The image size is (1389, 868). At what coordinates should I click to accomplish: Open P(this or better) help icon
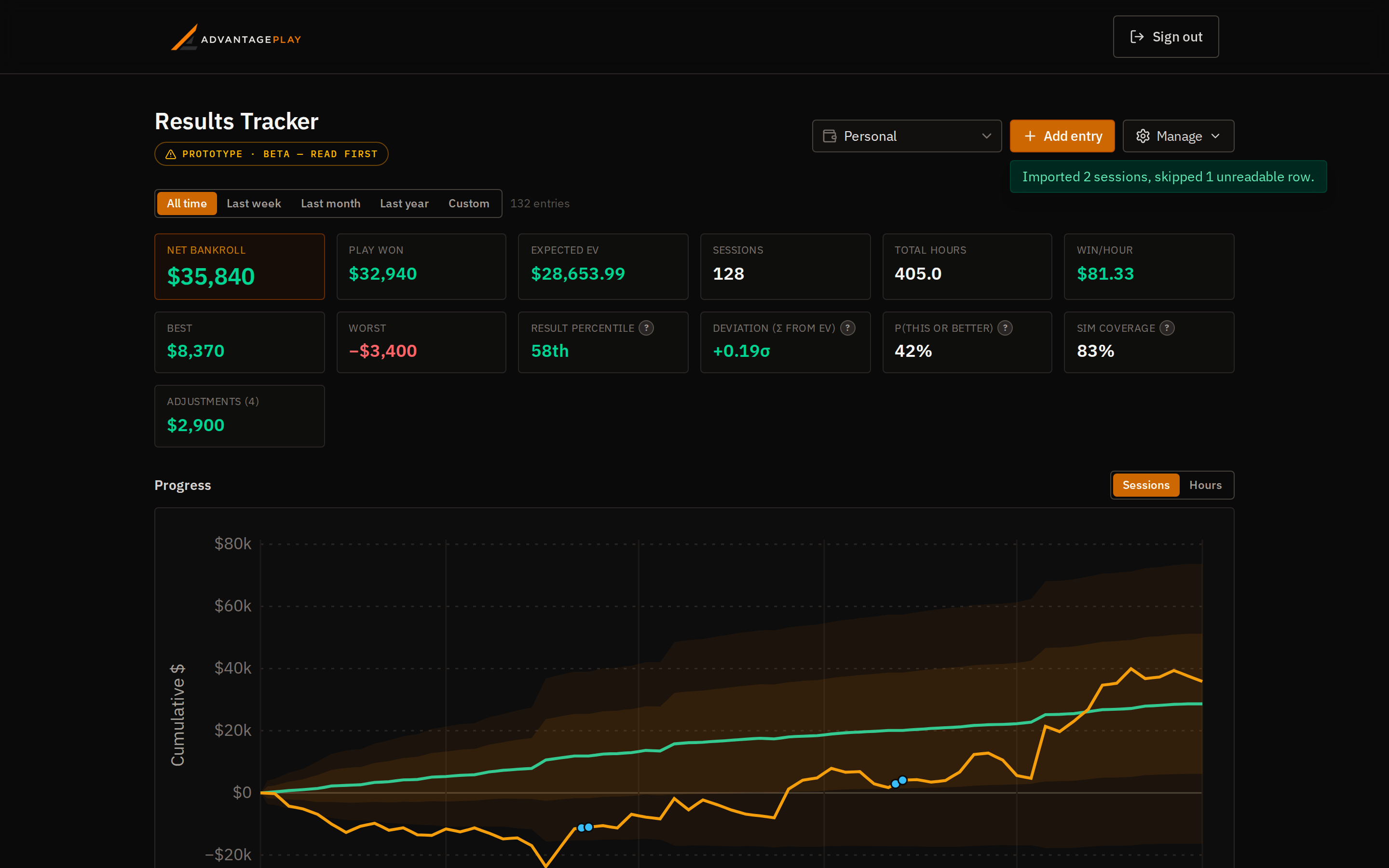tap(1005, 328)
